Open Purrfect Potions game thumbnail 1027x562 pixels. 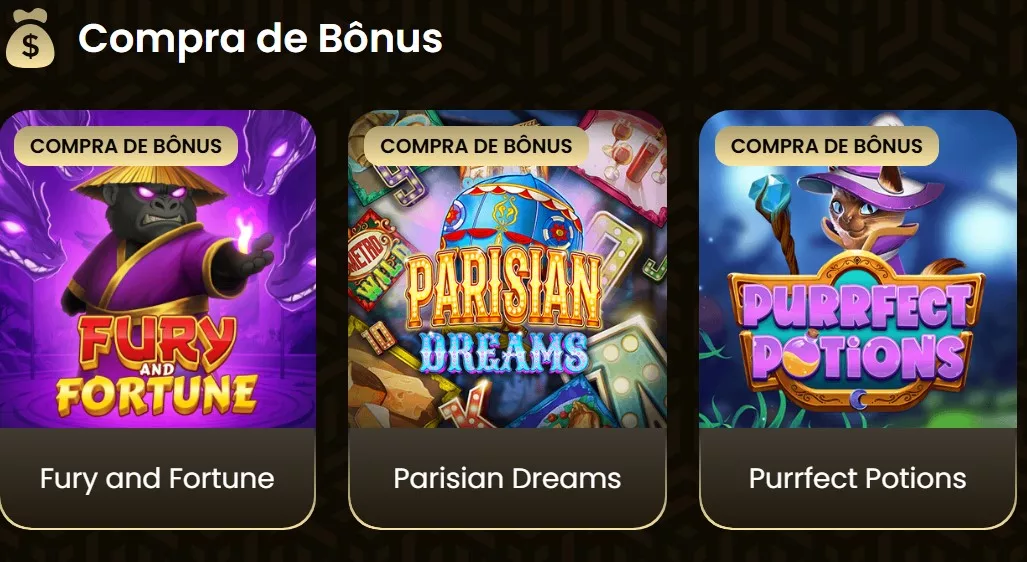click(x=858, y=269)
